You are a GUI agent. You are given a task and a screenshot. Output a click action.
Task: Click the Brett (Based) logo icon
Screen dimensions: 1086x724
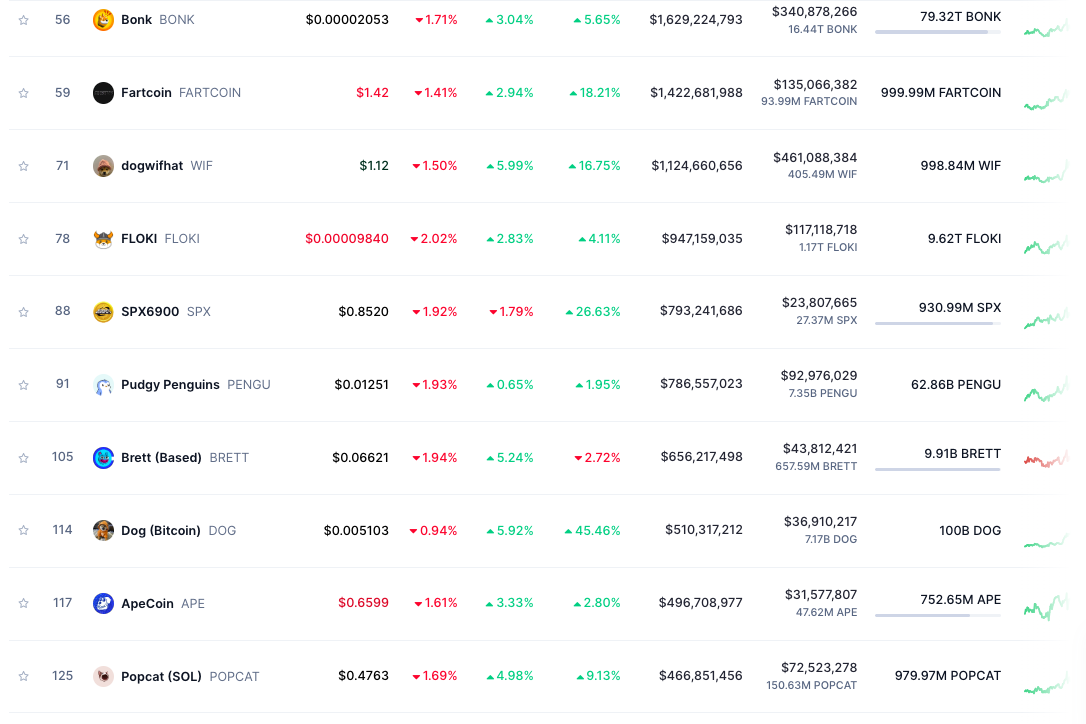coord(103,458)
